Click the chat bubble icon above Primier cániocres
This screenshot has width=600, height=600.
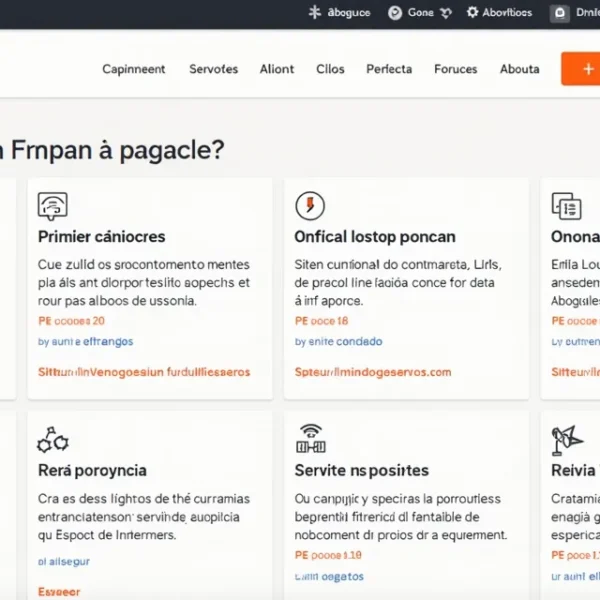click(x=52, y=206)
